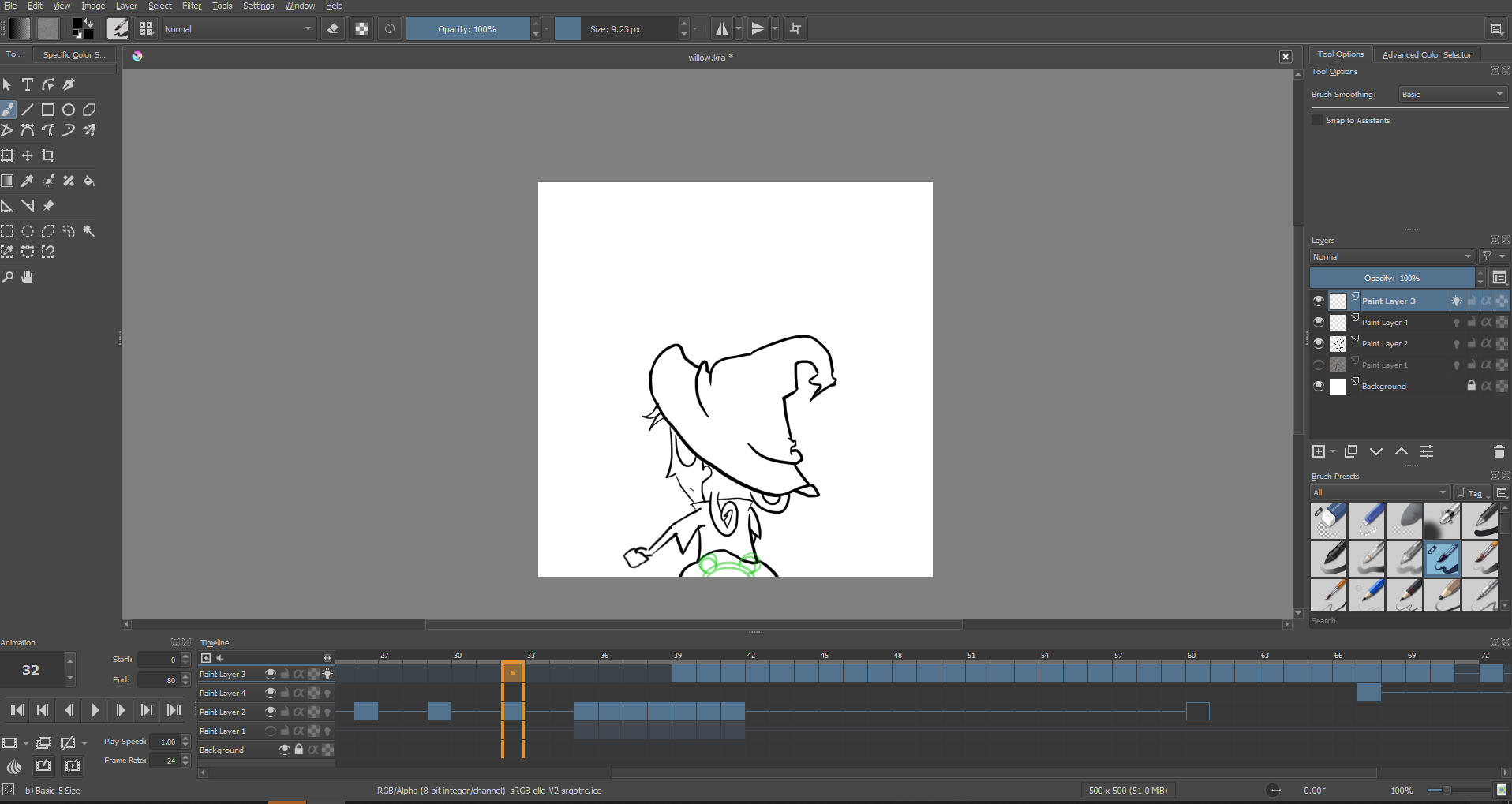
Task: Show the hidden Paint Layer 1
Action: pyautogui.click(x=1318, y=365)
